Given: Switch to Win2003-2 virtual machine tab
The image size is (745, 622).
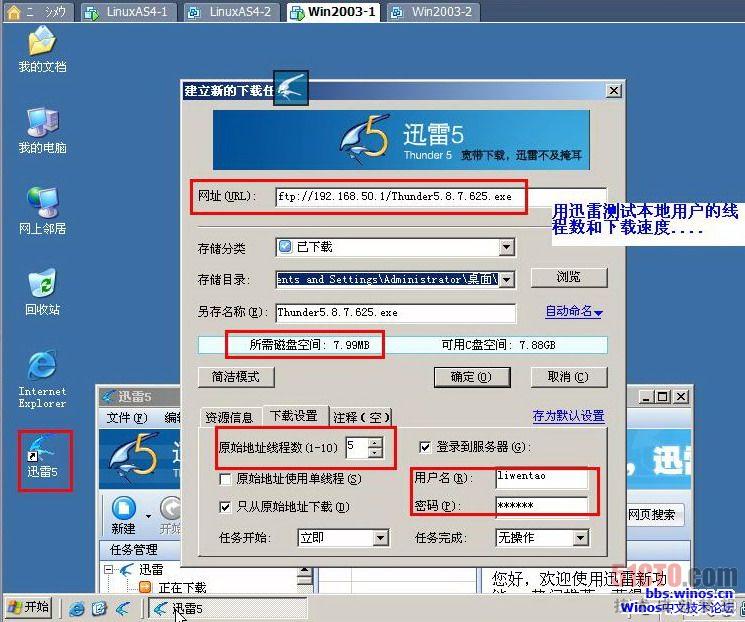Looking at the screenshot, I should tap(433, 12).
